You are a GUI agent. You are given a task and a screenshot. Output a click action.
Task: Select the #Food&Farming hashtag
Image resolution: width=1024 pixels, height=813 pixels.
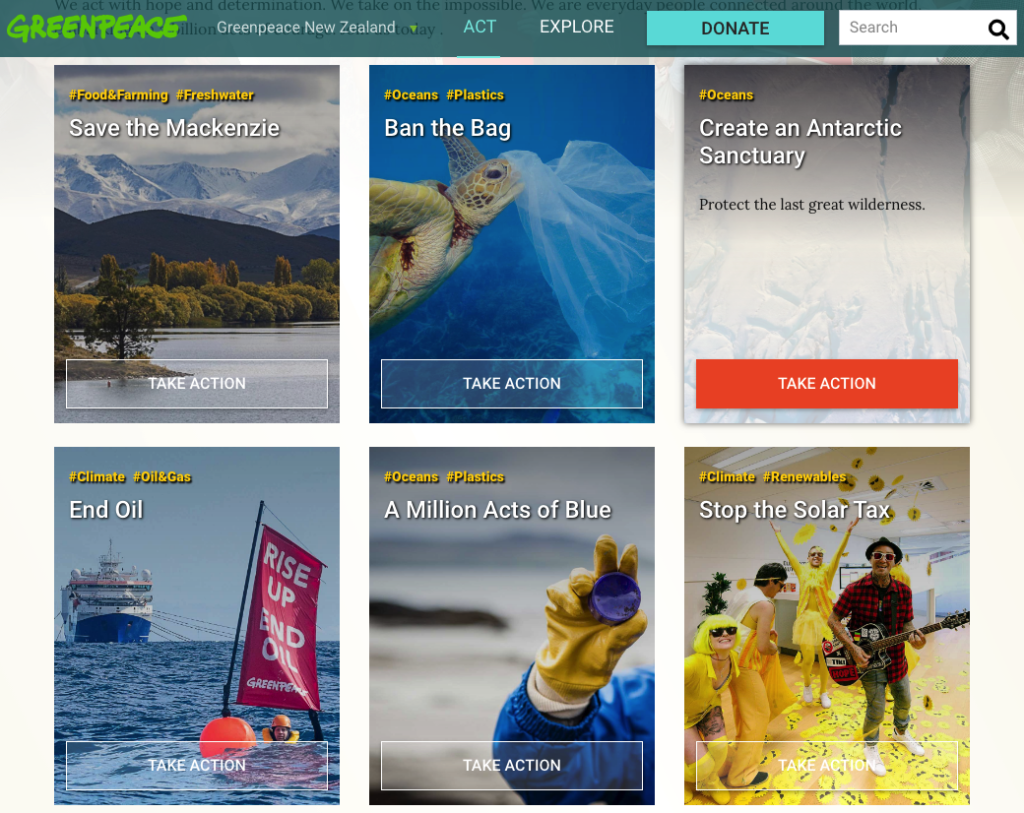(x=118, y=95)
